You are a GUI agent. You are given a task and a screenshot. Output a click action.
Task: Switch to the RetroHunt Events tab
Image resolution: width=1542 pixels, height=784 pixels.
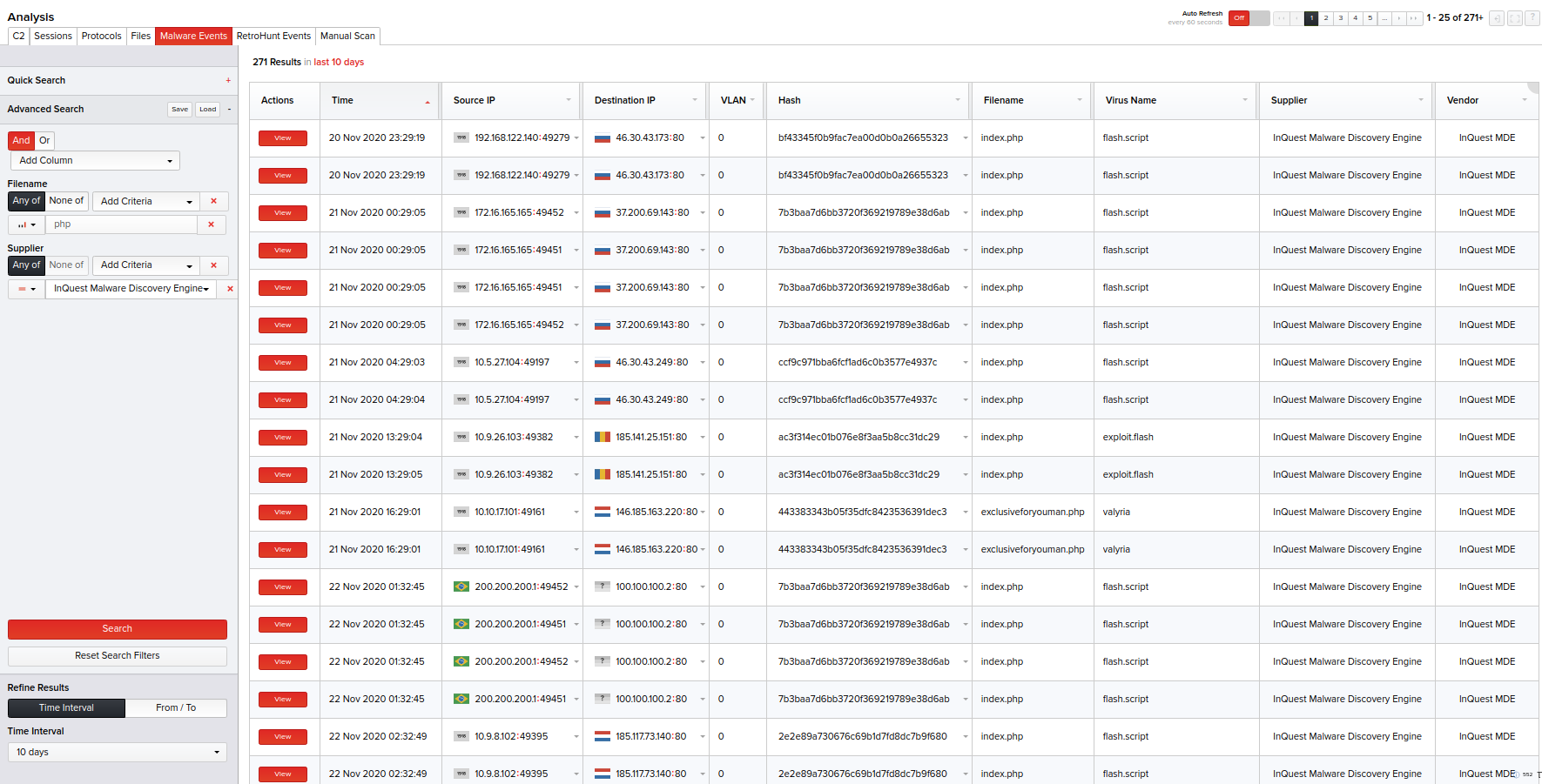273,37
